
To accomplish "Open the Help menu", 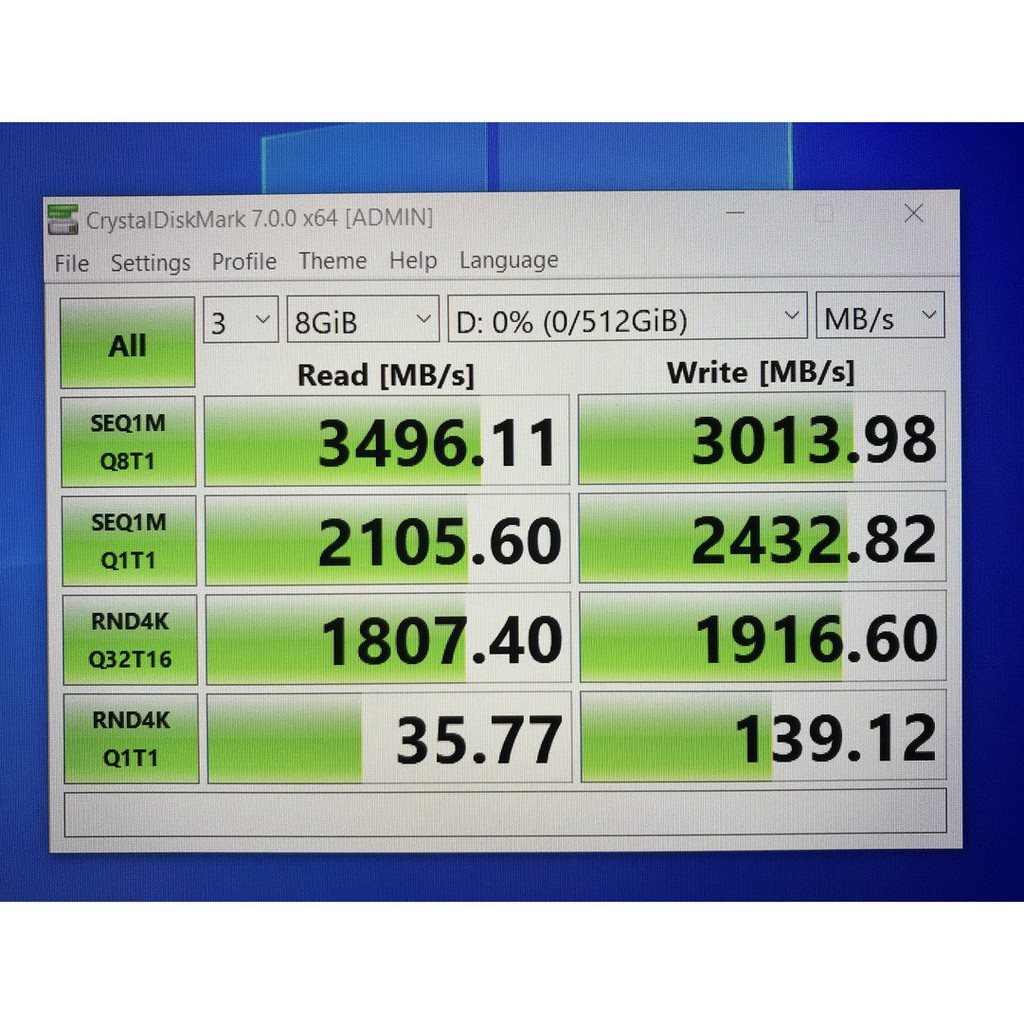I will (x=413, y=261).
